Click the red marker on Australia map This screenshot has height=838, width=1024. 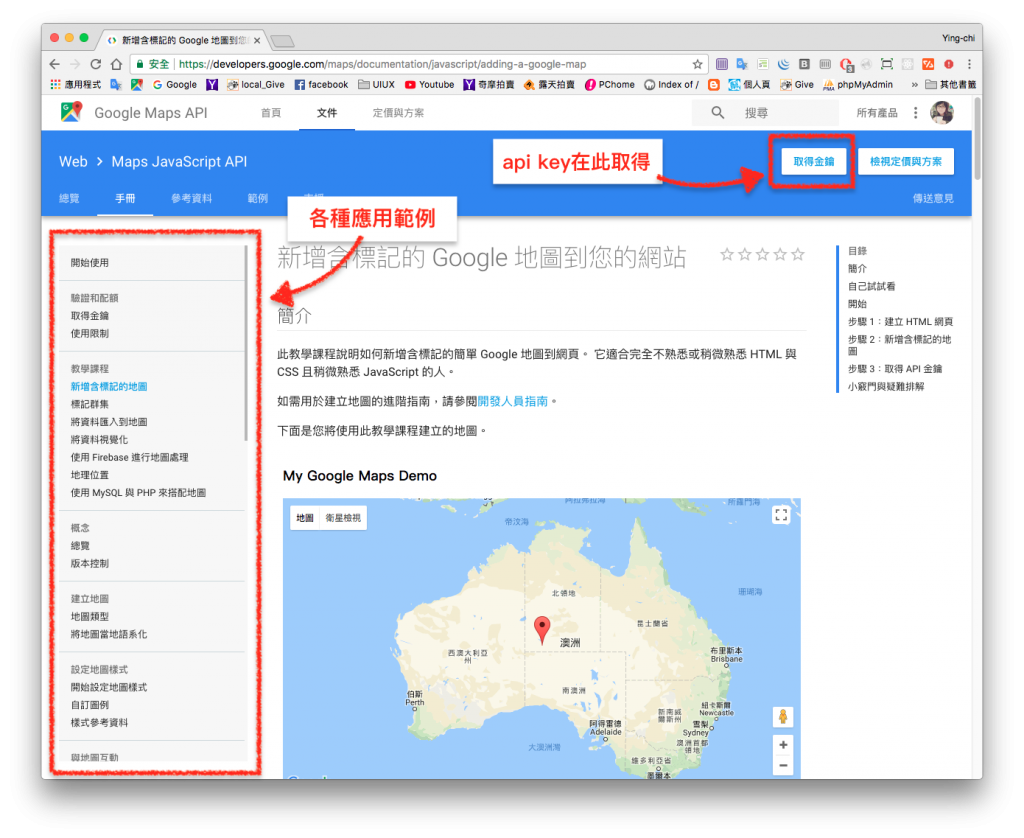click(x=542, y=630)
